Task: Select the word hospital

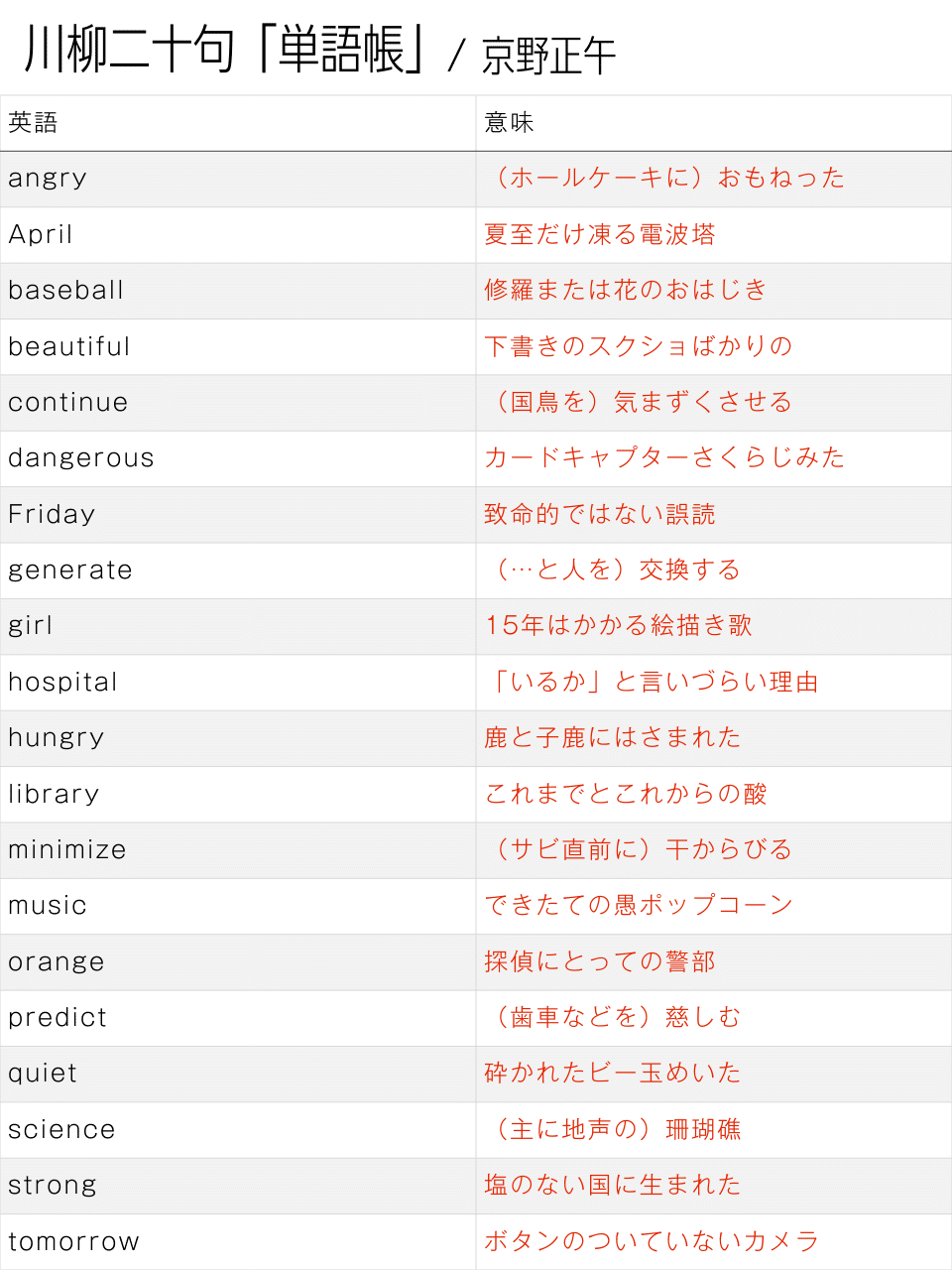Action: point(63,683)
